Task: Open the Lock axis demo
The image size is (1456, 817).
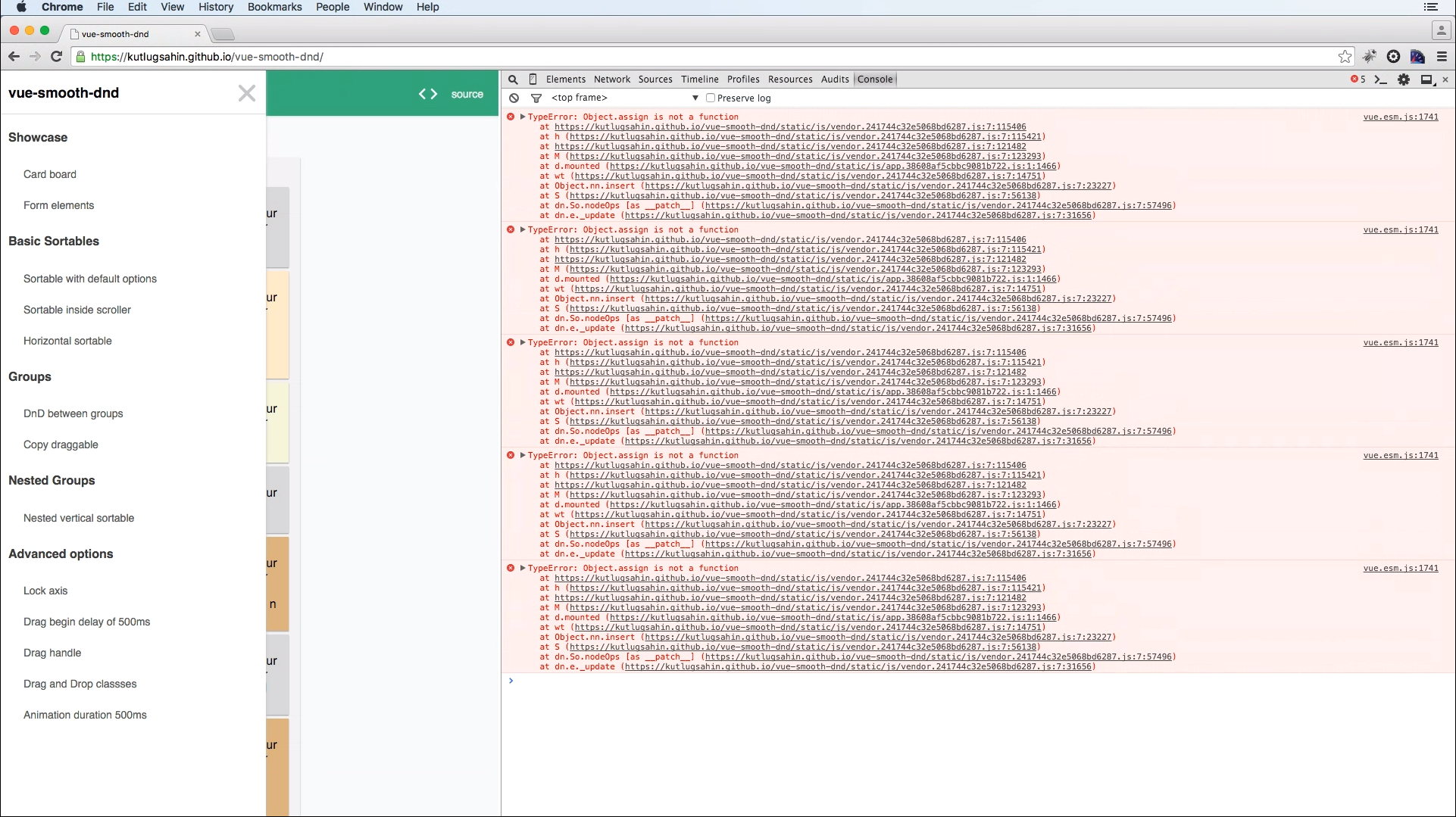Action: 45,591
